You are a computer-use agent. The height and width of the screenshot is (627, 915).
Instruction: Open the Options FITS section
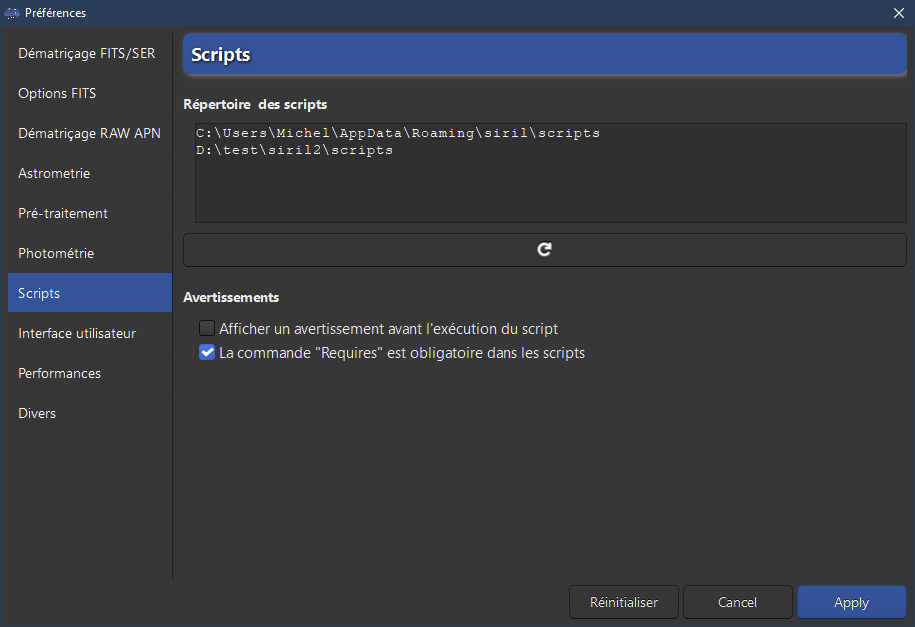(90, 93)
